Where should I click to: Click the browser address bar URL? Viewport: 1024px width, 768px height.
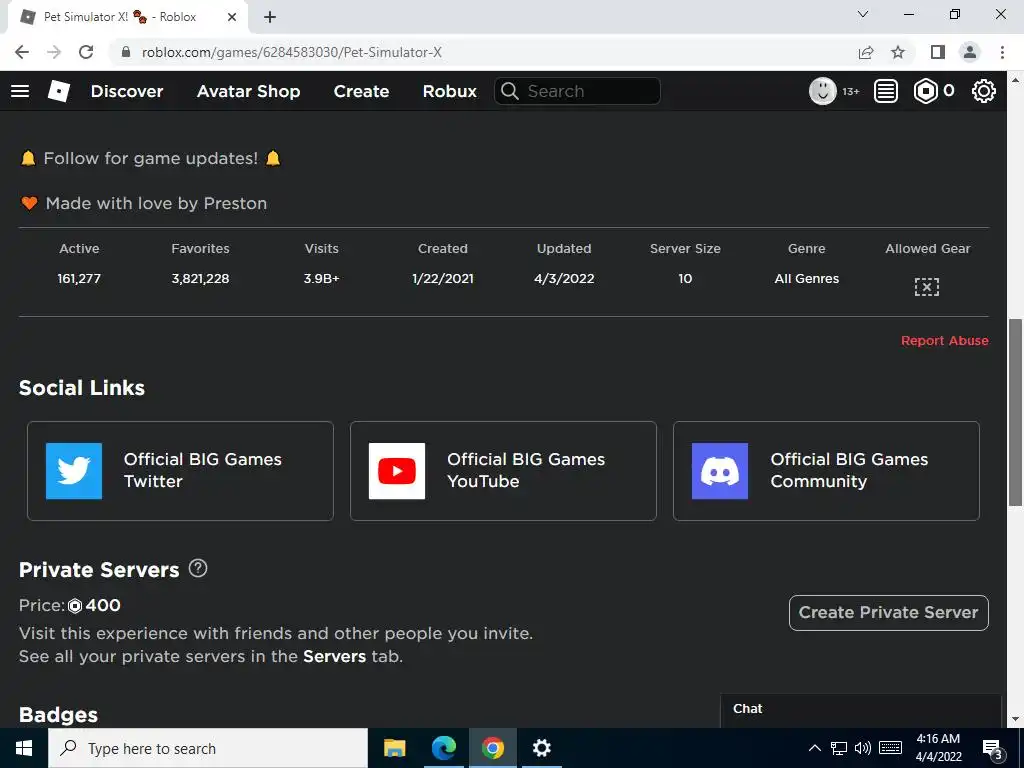pyautogui.click(x=292, y=52)
